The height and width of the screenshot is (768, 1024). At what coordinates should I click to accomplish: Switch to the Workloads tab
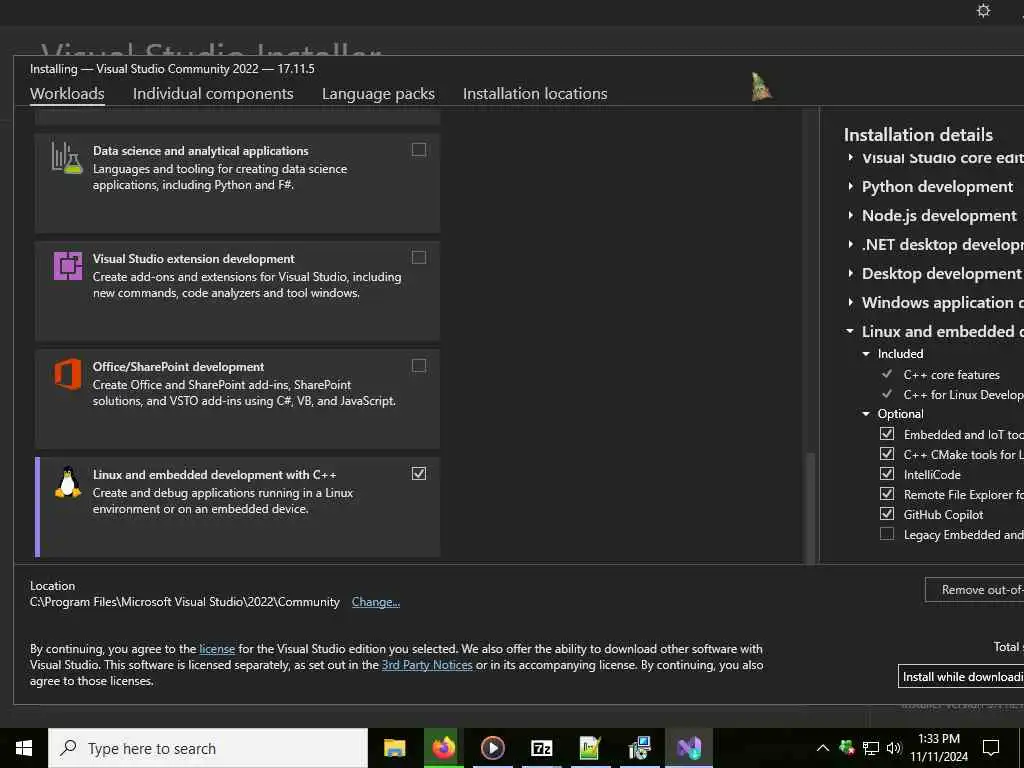pos(67,93)
